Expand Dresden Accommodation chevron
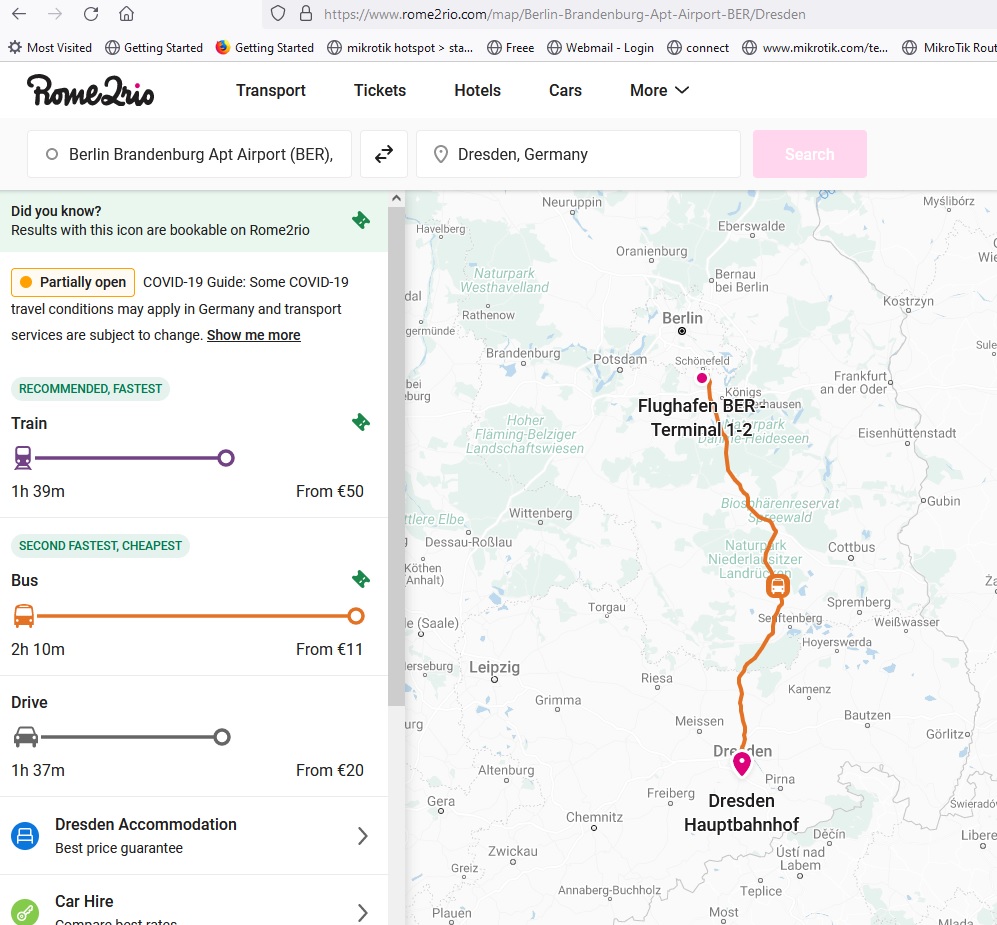This screenshot has width=997, height=925. [362, 836]
